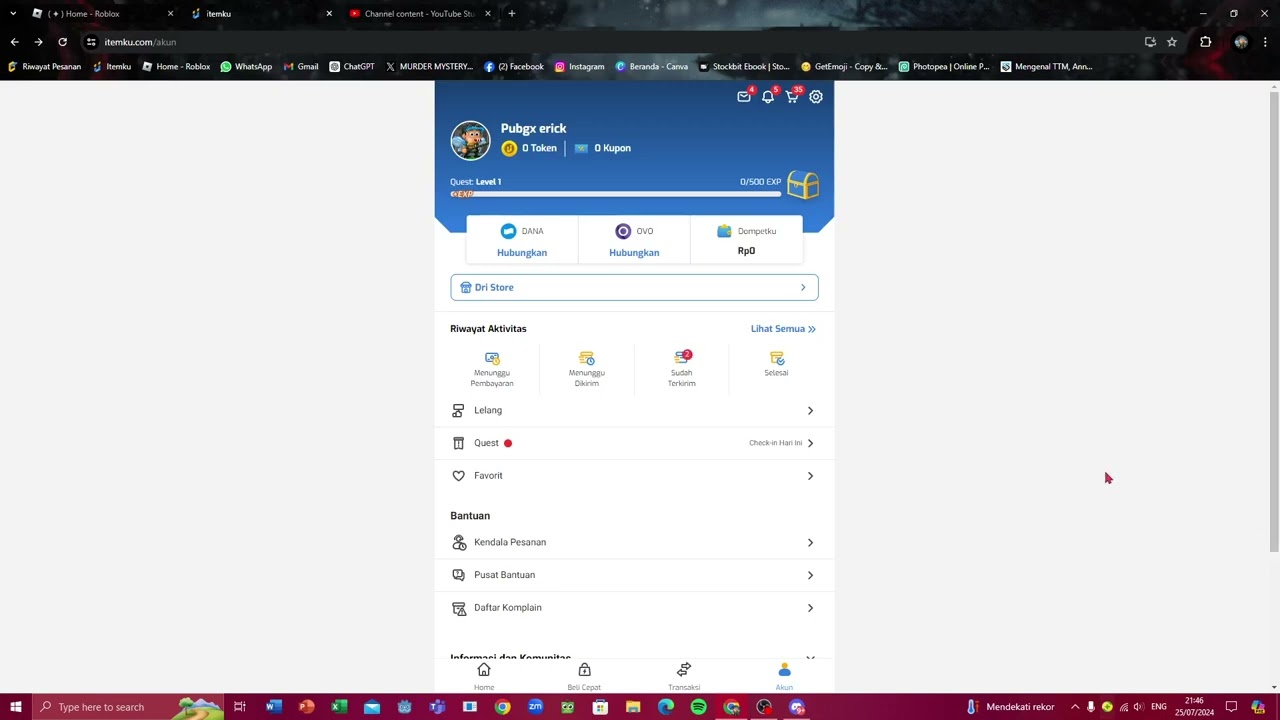Open a new browser tab
This screenshot has width=1280, height=720.
512,14
